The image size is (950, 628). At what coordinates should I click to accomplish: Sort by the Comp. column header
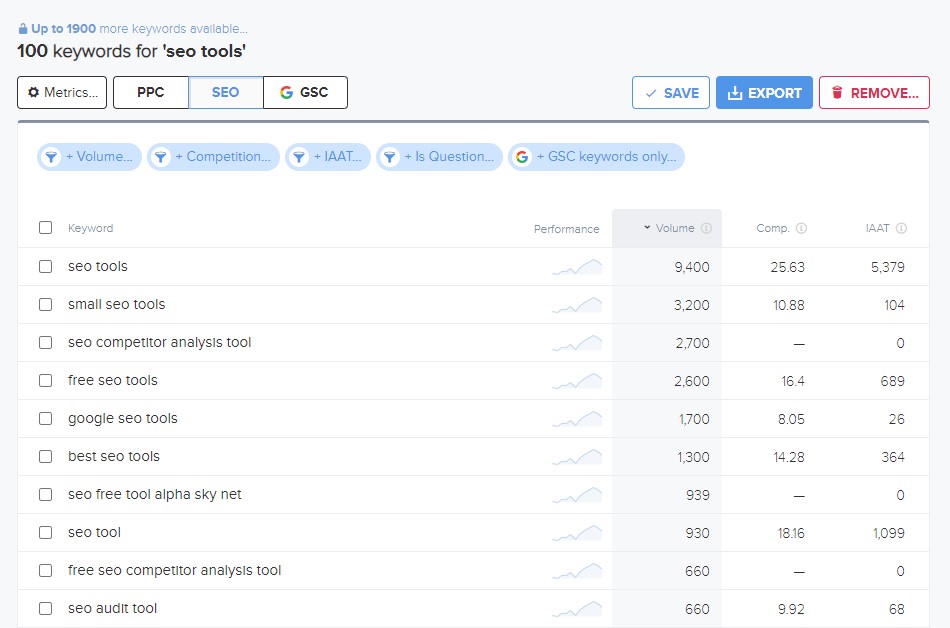(772, 228)
